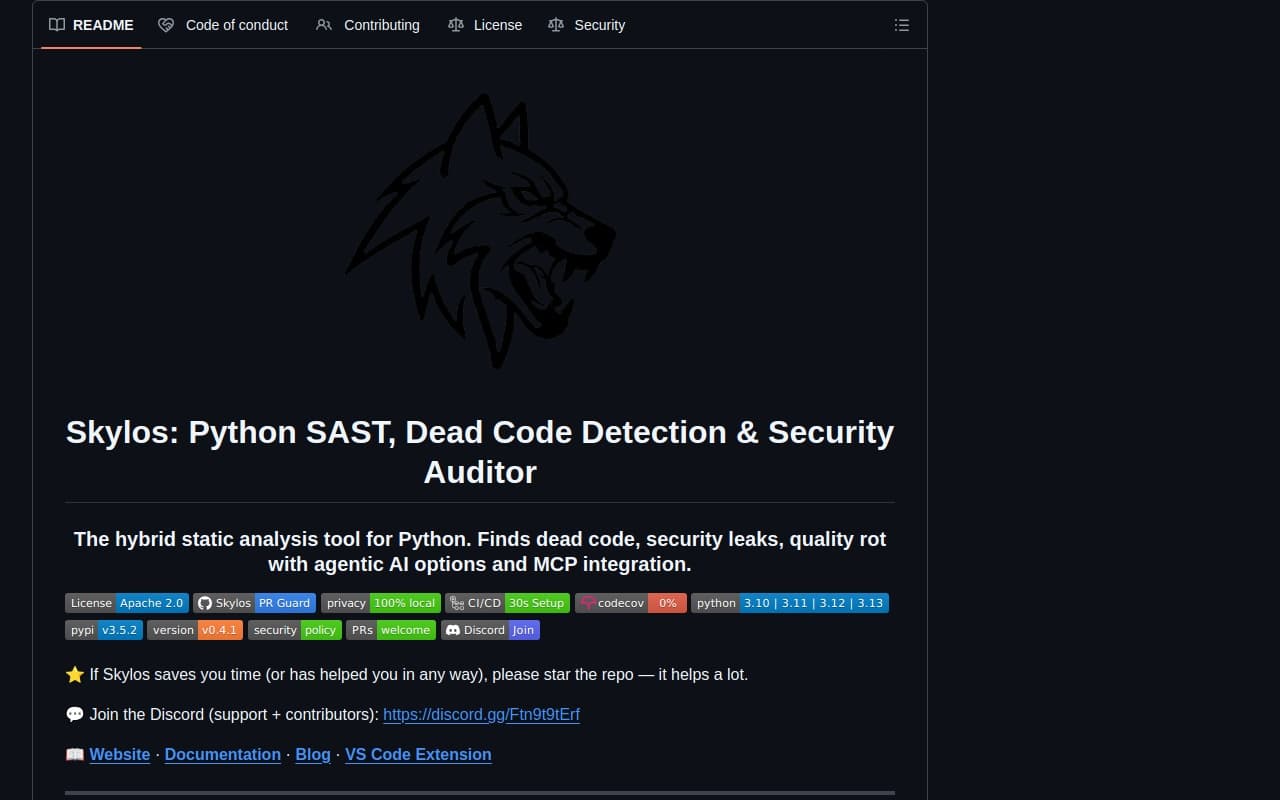Follow the Website link
1280x800 pixels.
119,755
